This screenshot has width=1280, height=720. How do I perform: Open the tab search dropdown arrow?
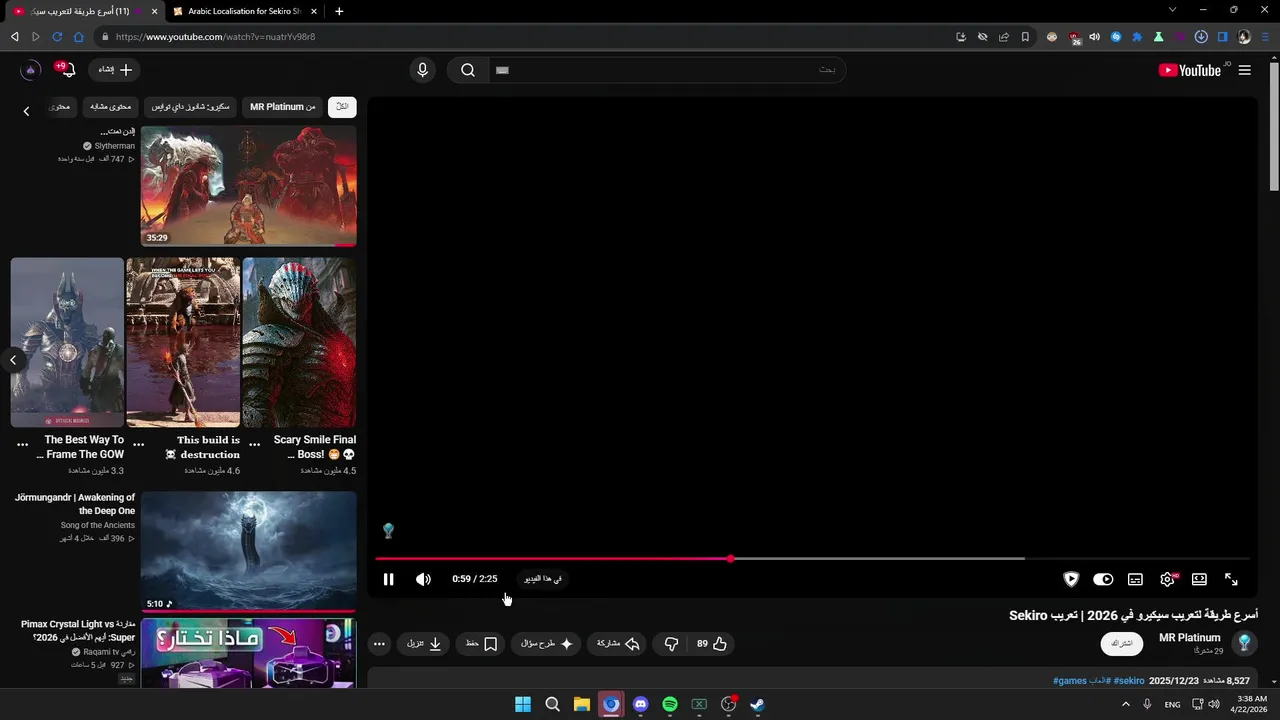1172,10
